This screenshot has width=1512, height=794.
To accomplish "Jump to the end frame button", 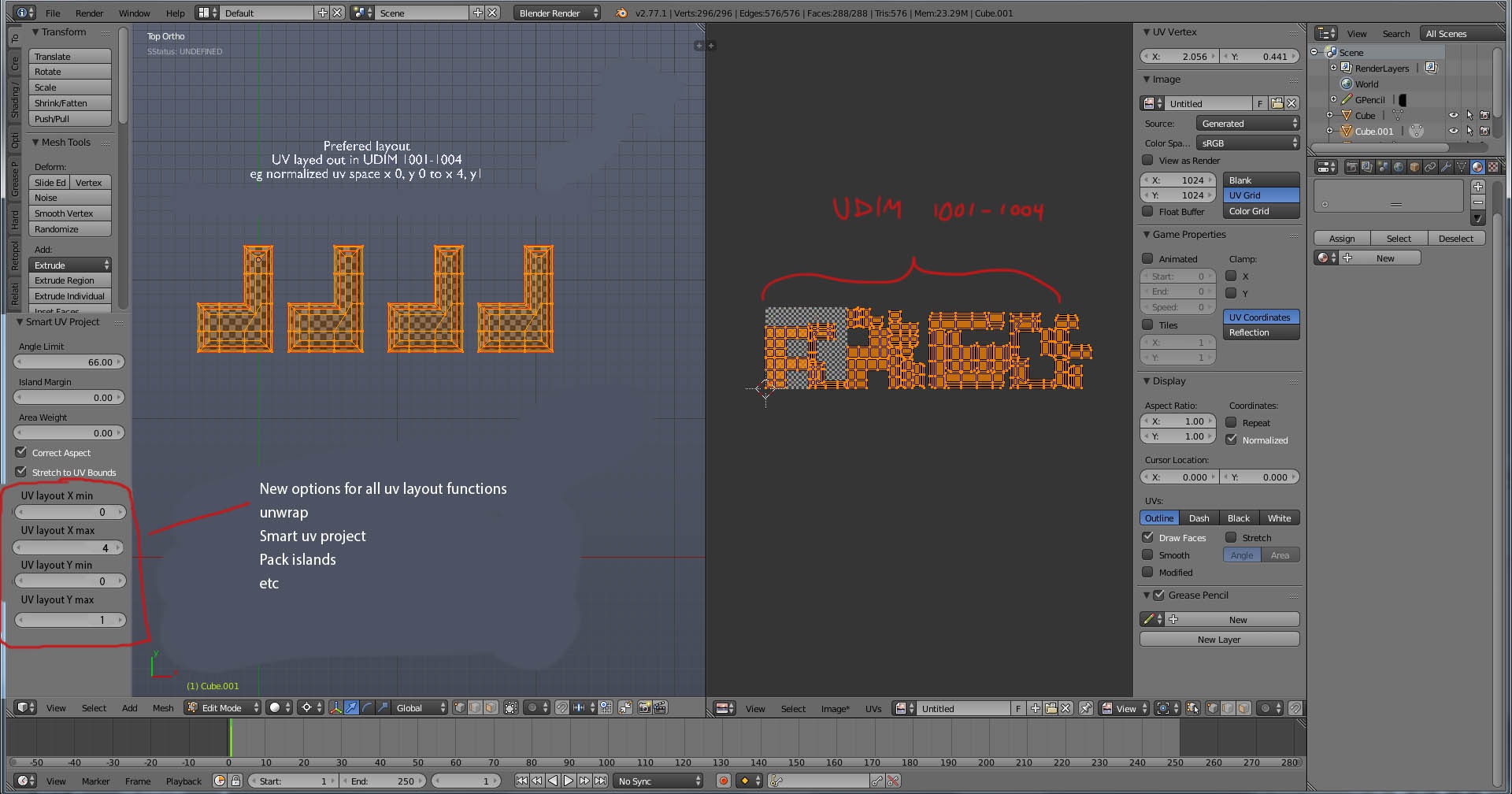I will coord(600,781).
